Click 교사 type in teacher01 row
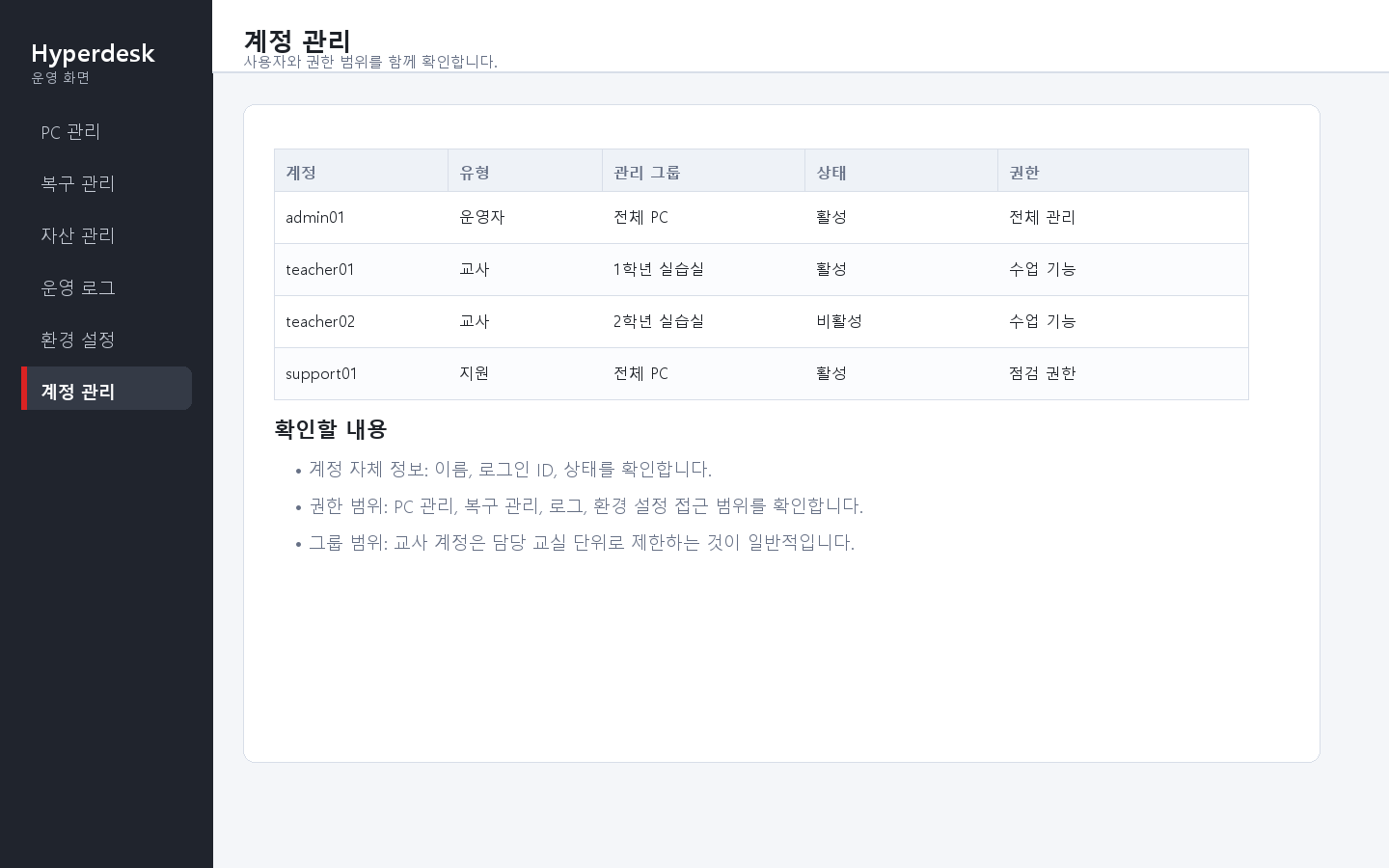 coord(526,270)
